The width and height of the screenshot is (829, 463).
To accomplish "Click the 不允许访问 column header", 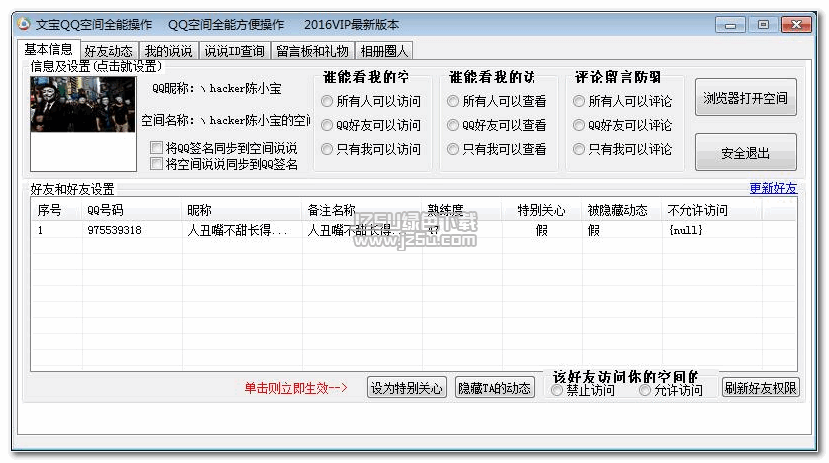I will coord(712,210).
